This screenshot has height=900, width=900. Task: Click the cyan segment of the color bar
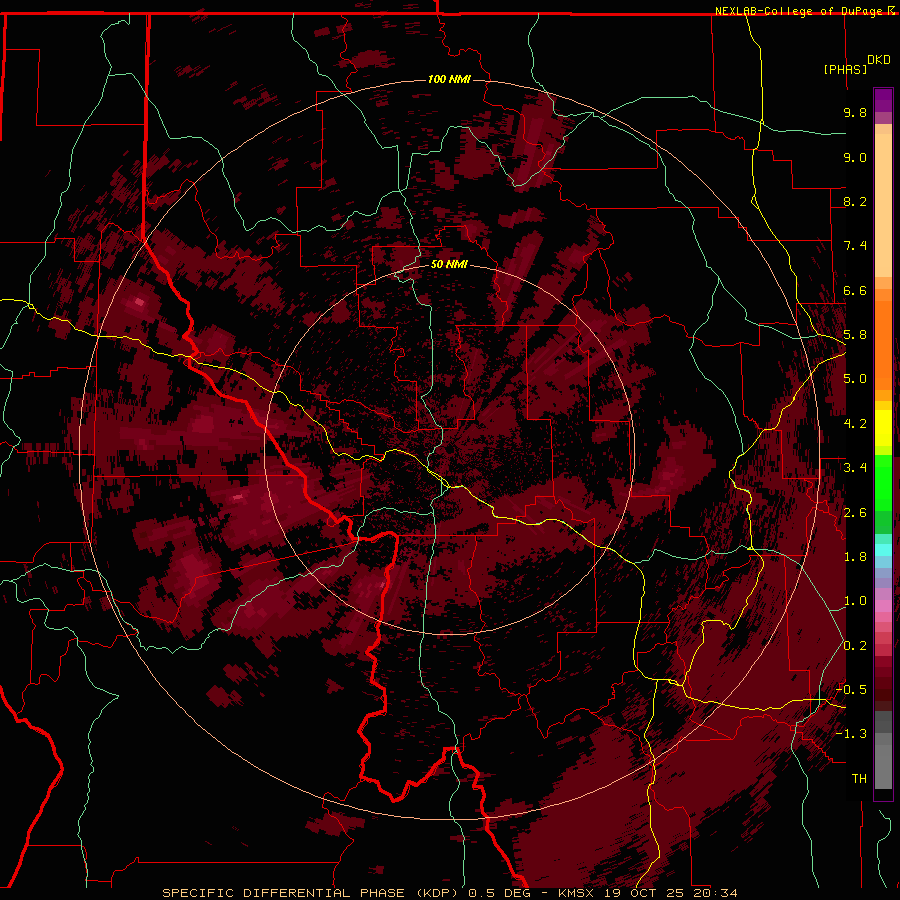[x=883, y=549]
